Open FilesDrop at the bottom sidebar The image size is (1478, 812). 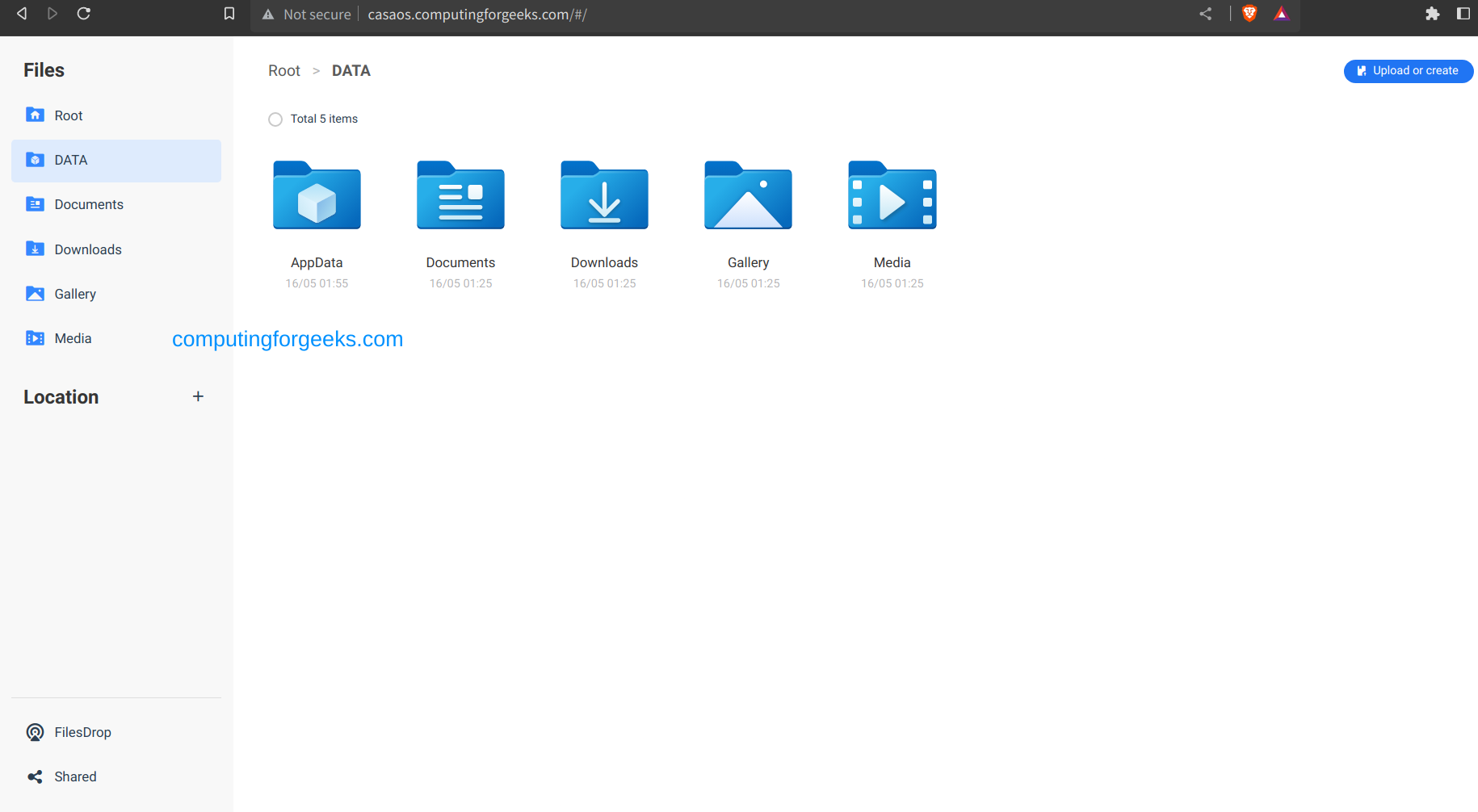pos(82,732)
